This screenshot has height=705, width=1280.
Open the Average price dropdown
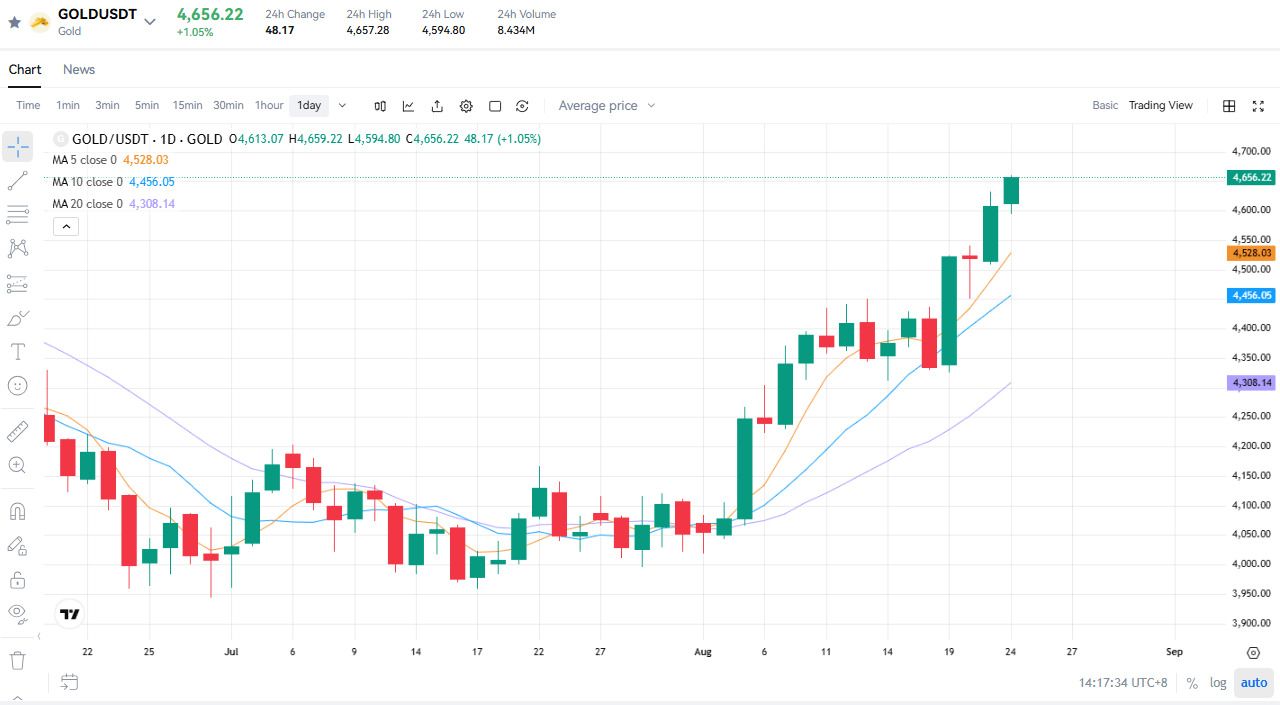point(607,106)
